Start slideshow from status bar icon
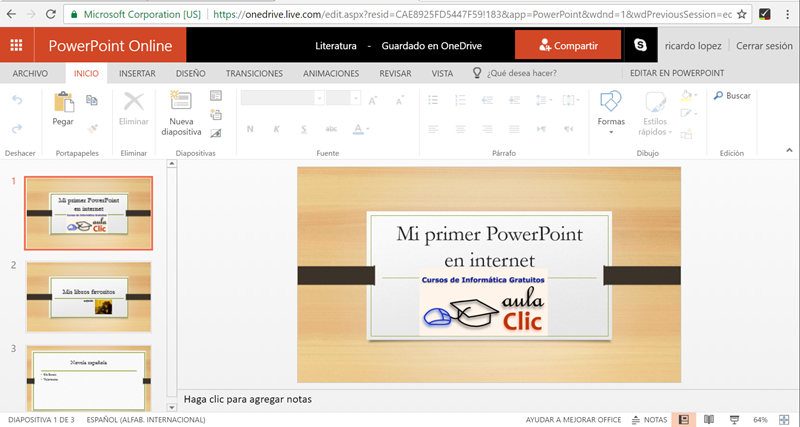Image resolution: width=800 pixels, height=427 pixels. pyautogui.click(x=734, y=419)
